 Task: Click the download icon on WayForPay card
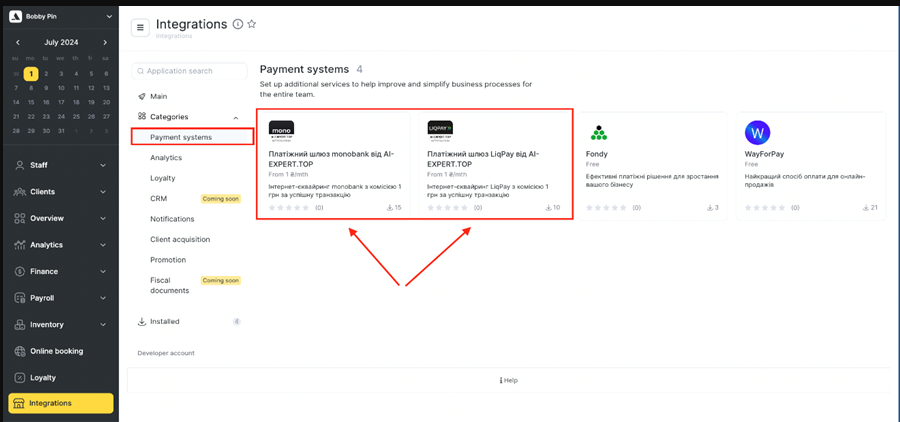866,208
